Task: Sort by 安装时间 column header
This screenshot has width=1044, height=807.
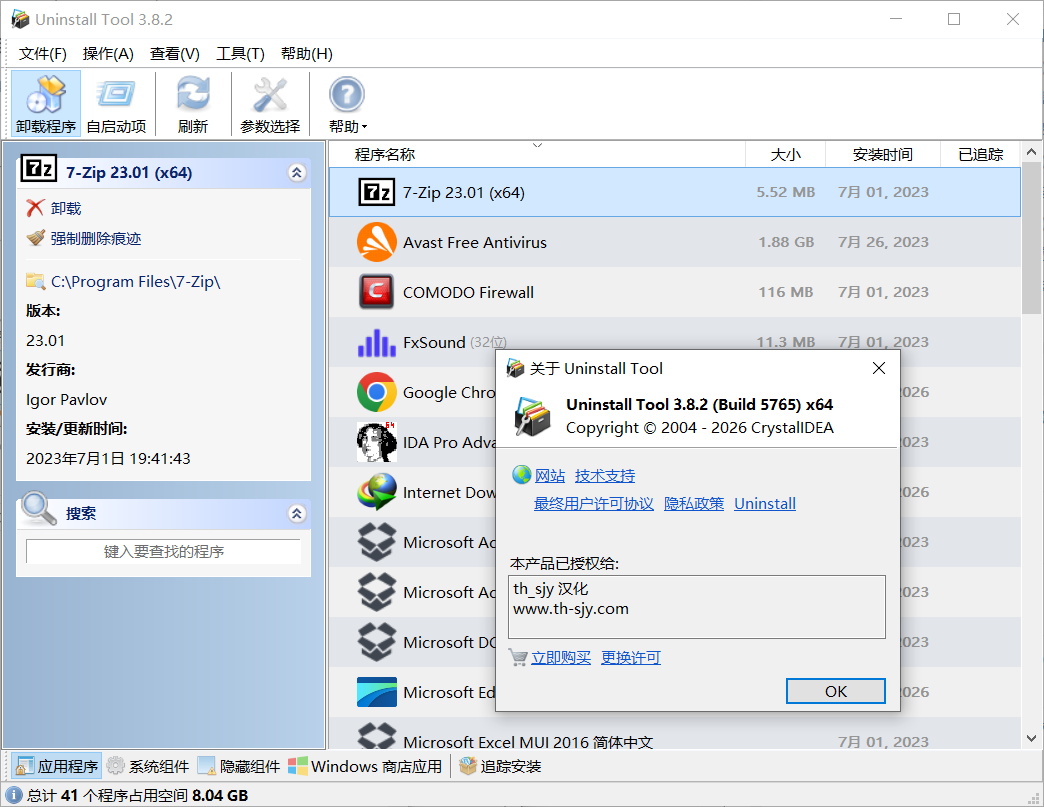Action: click(883, 154)
